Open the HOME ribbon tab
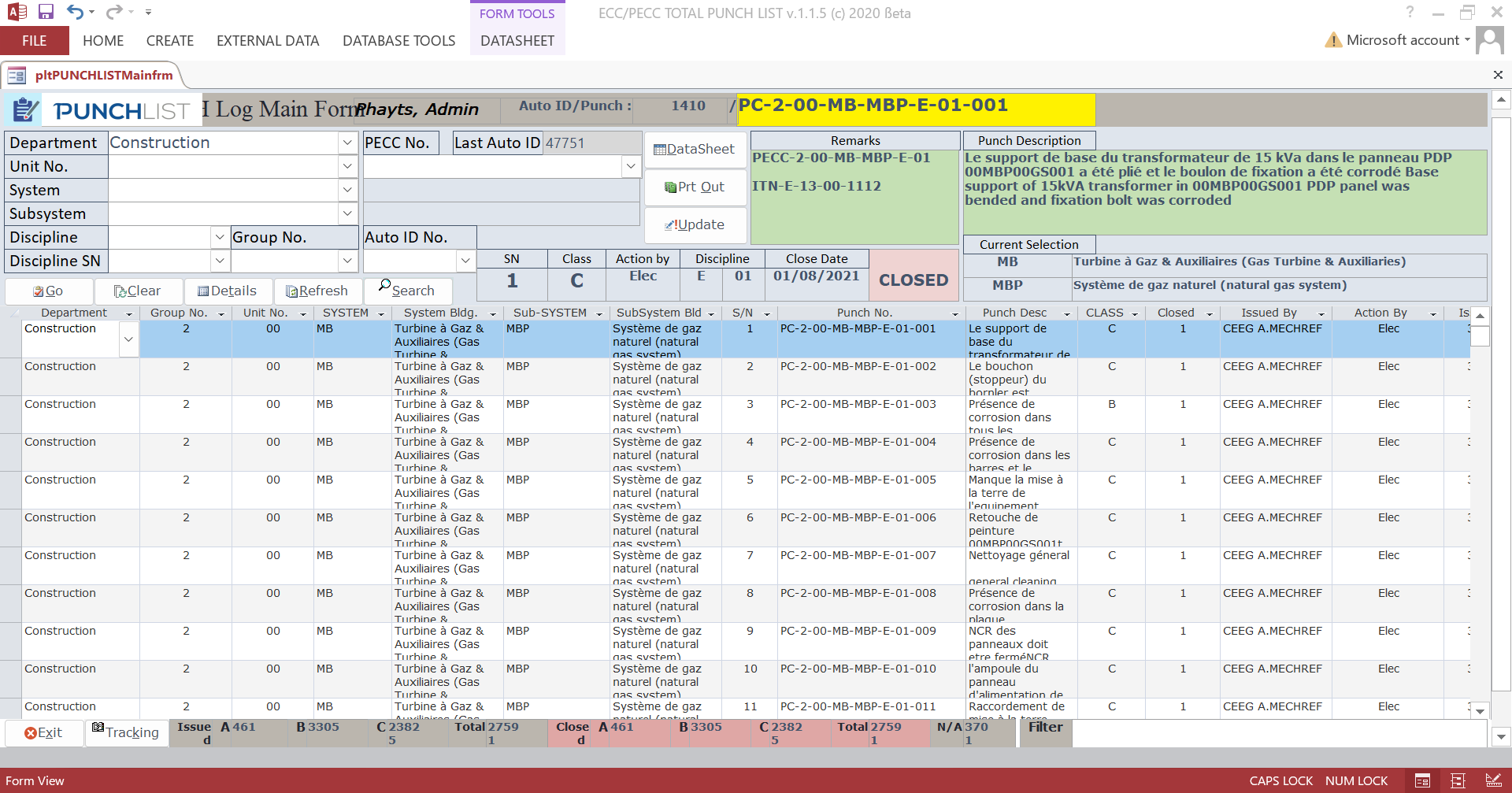The height and width of the screenshot is (793, 1512). click(103, 41)
